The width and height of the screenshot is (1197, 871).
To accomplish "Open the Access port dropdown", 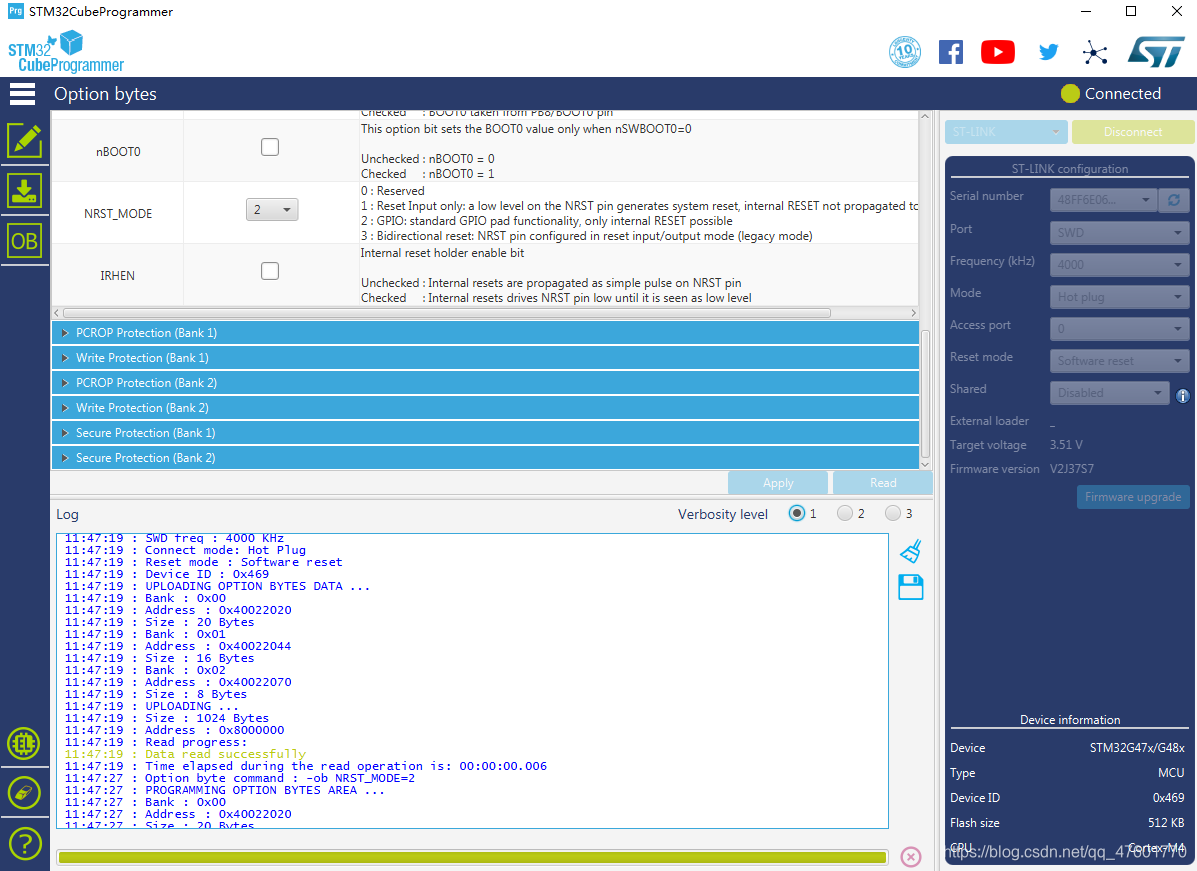I will pos(1119,329).
